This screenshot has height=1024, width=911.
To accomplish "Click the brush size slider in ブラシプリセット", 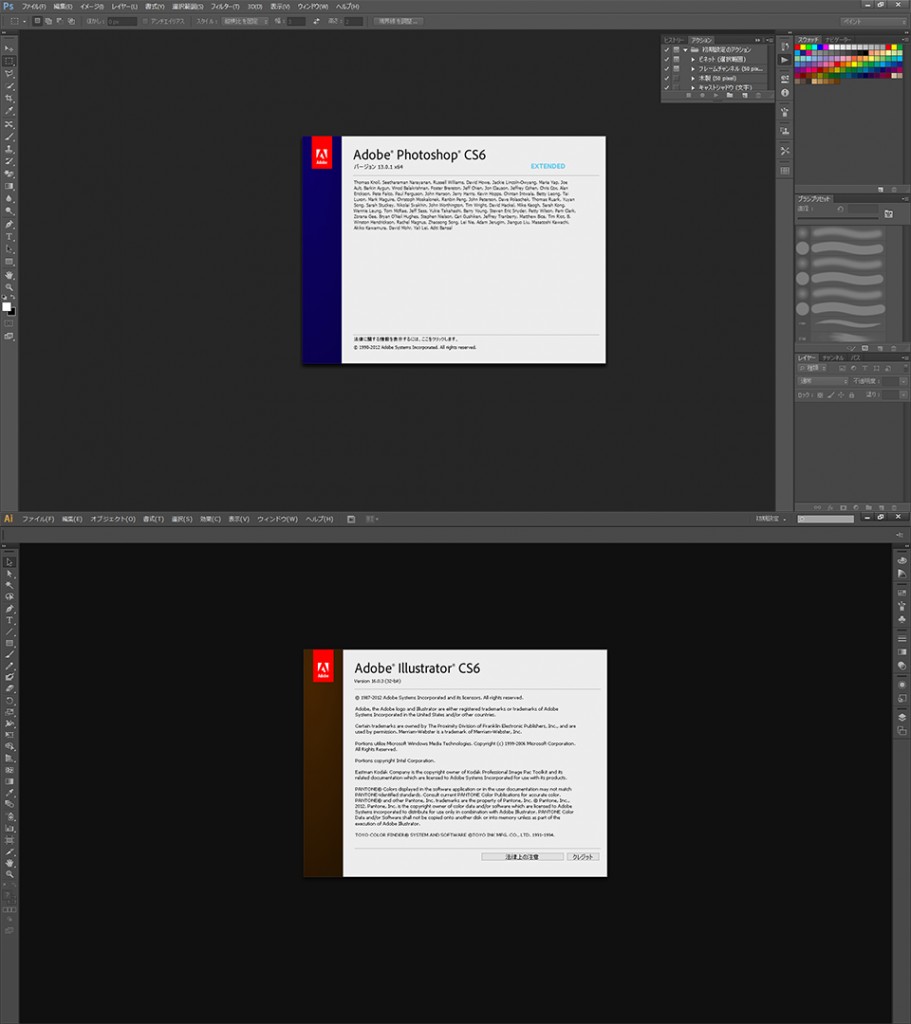I will (837, 218).
